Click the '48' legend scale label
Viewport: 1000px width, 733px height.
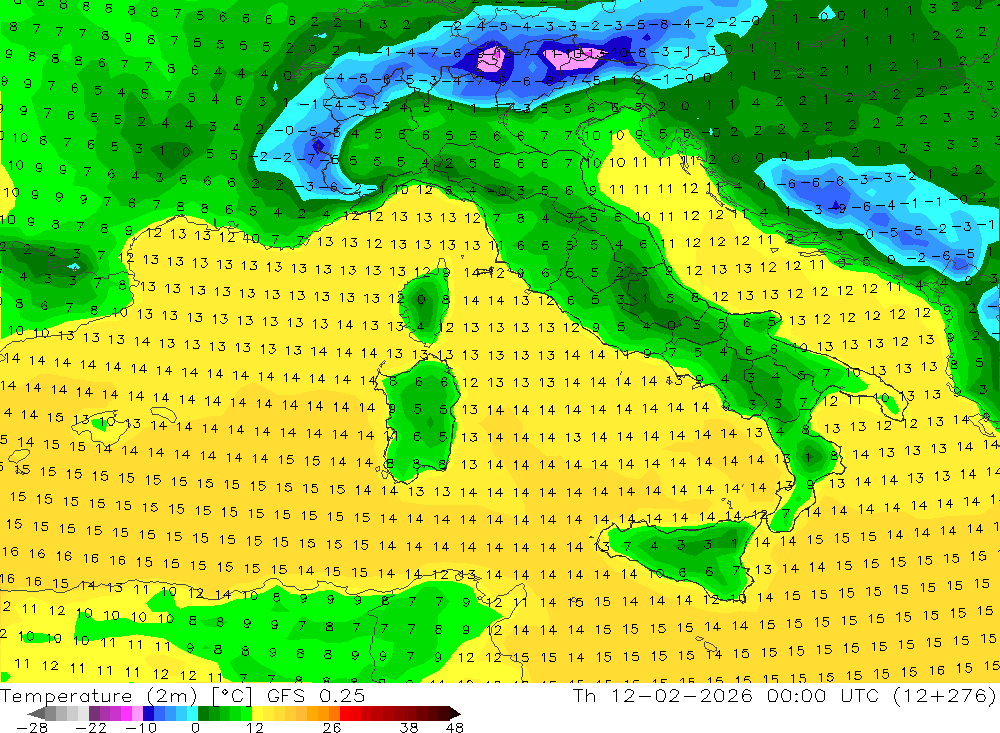point(455,727)
